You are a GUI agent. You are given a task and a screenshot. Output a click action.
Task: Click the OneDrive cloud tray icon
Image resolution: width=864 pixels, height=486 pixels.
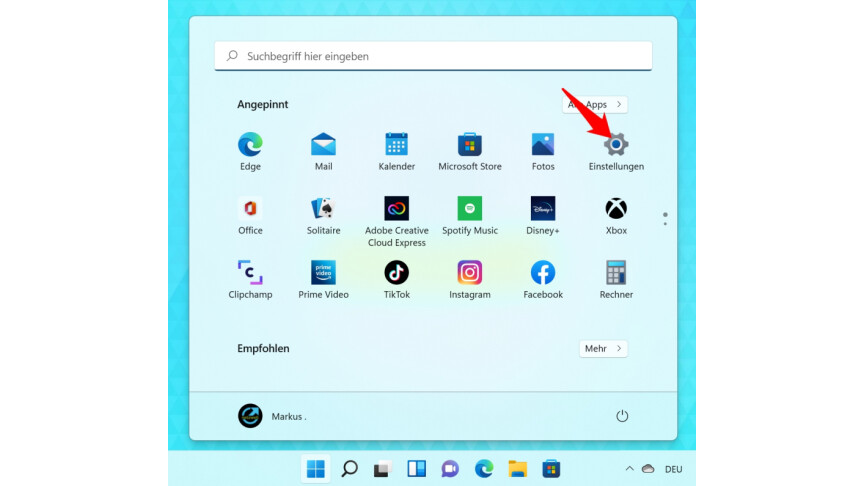click(648, 469)
